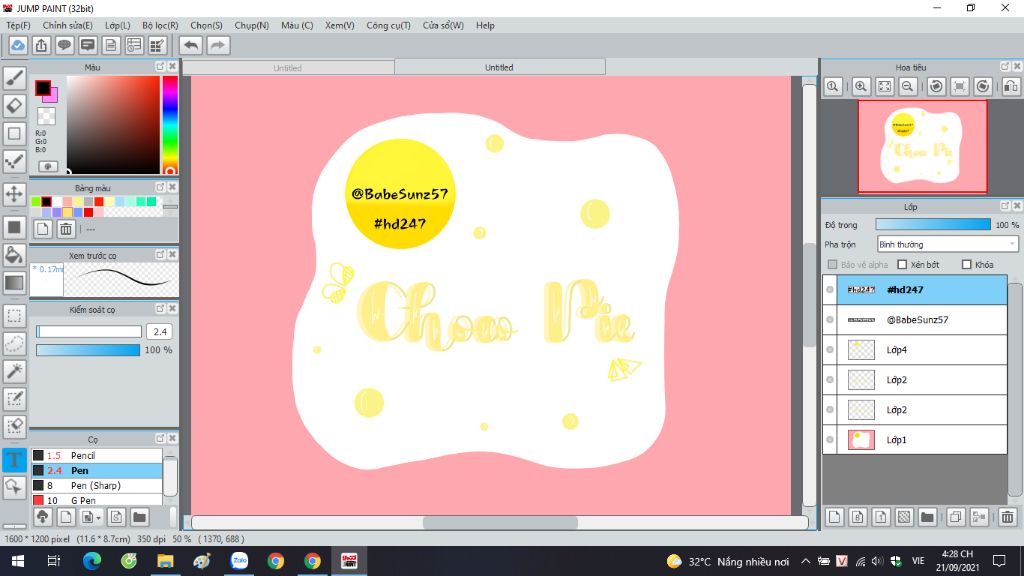Duplicate the selected layer
Image resolution: width=1024 pixels, height=576 pixels.
tap(955, 517)
